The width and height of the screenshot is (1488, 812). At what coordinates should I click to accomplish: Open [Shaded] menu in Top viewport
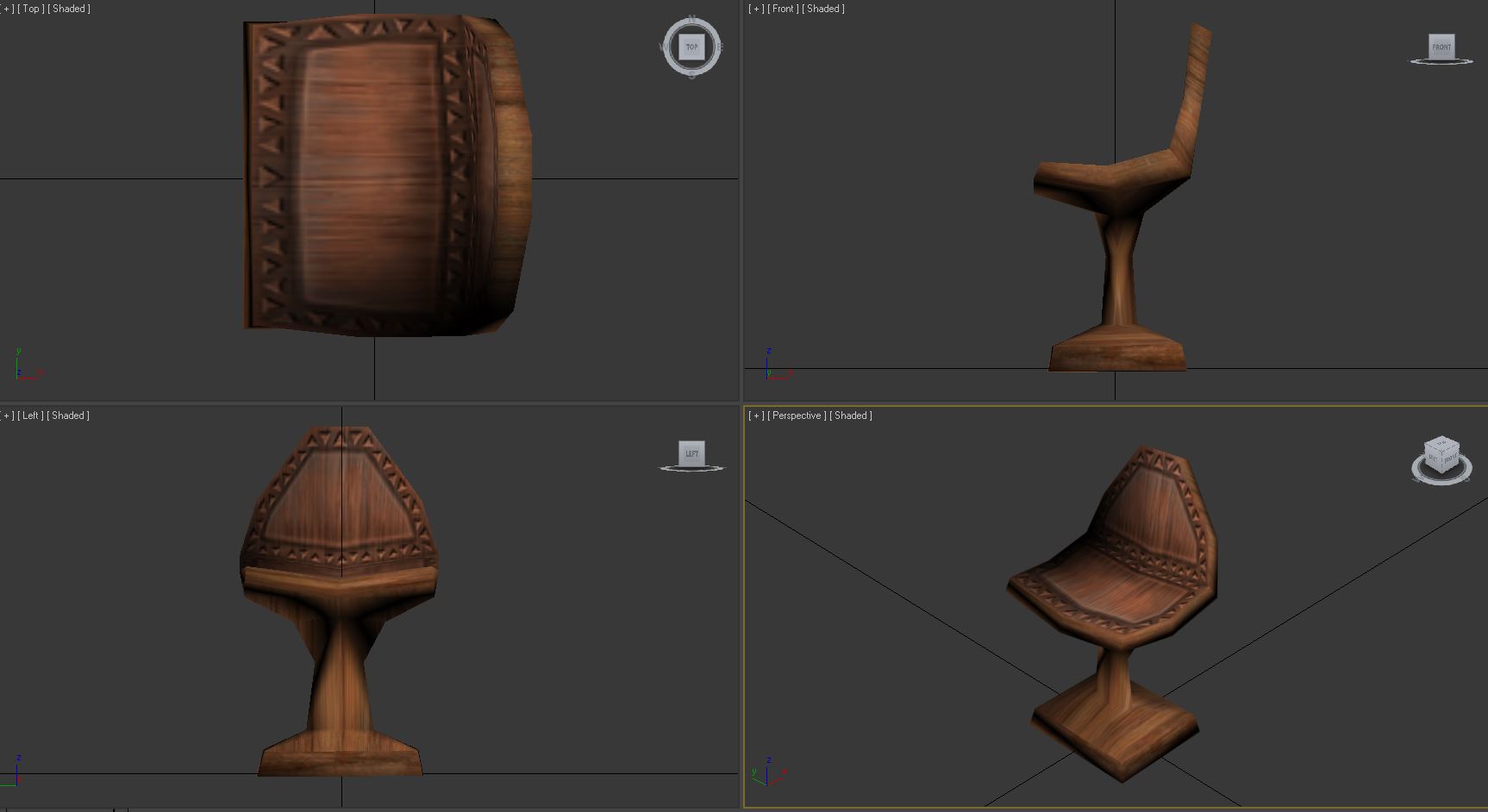69,9
